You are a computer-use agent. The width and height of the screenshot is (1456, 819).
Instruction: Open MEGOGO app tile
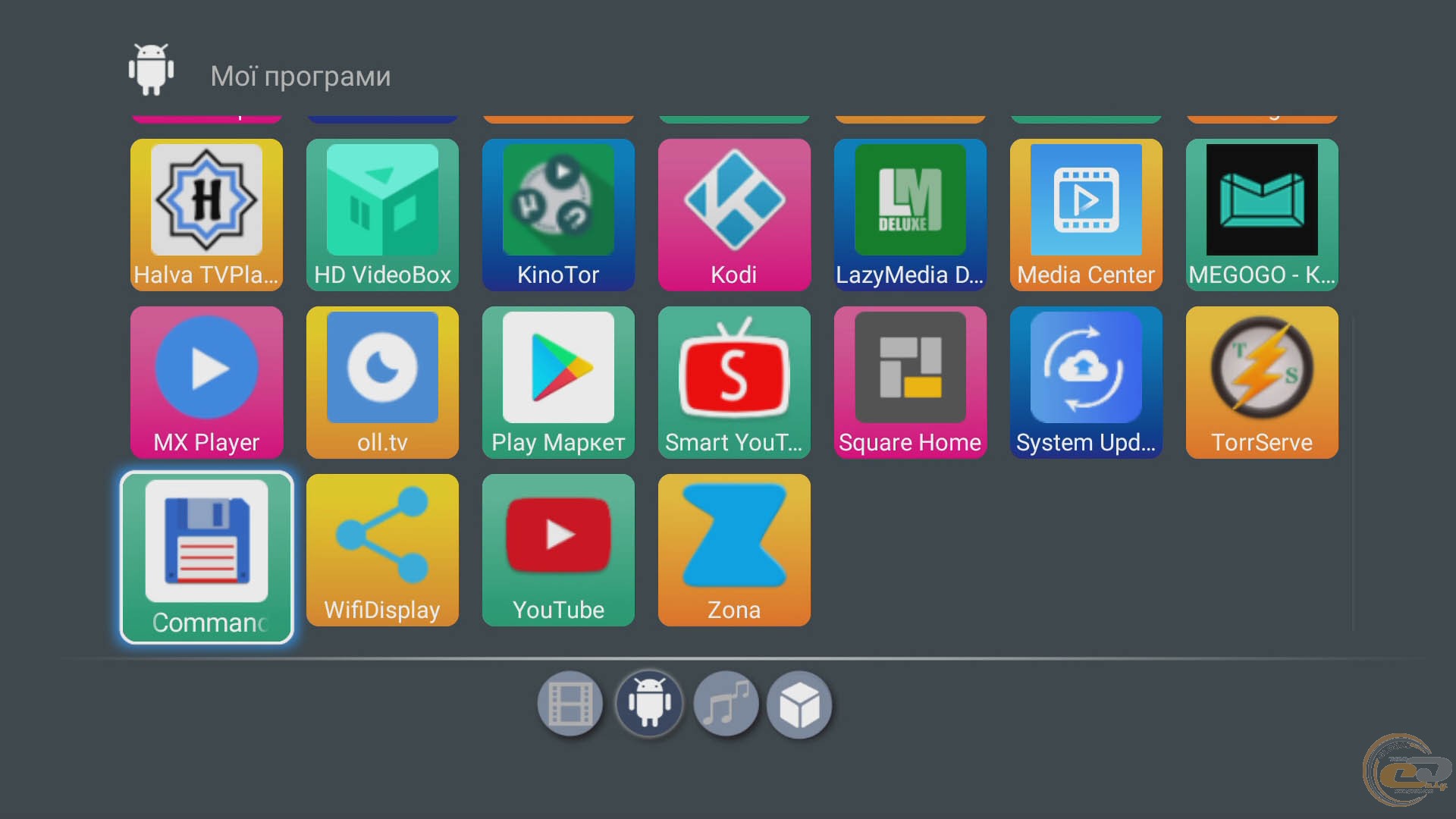1262,215
